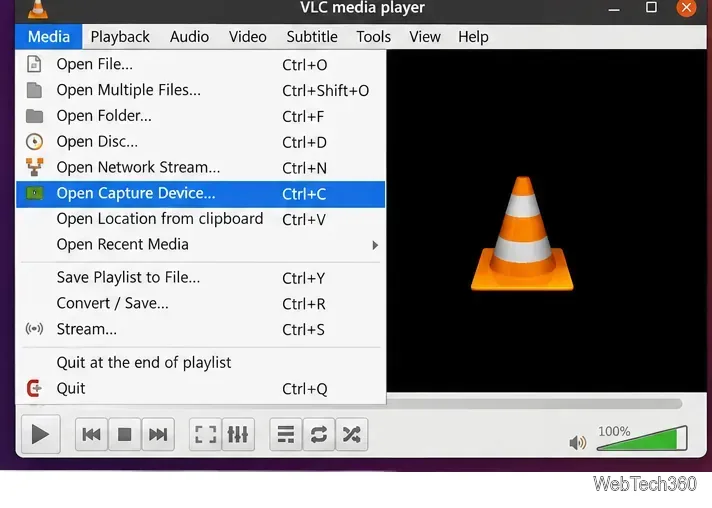Choose Open Folder... entry
The image size is (712, 508).
(x=200, y=116)
